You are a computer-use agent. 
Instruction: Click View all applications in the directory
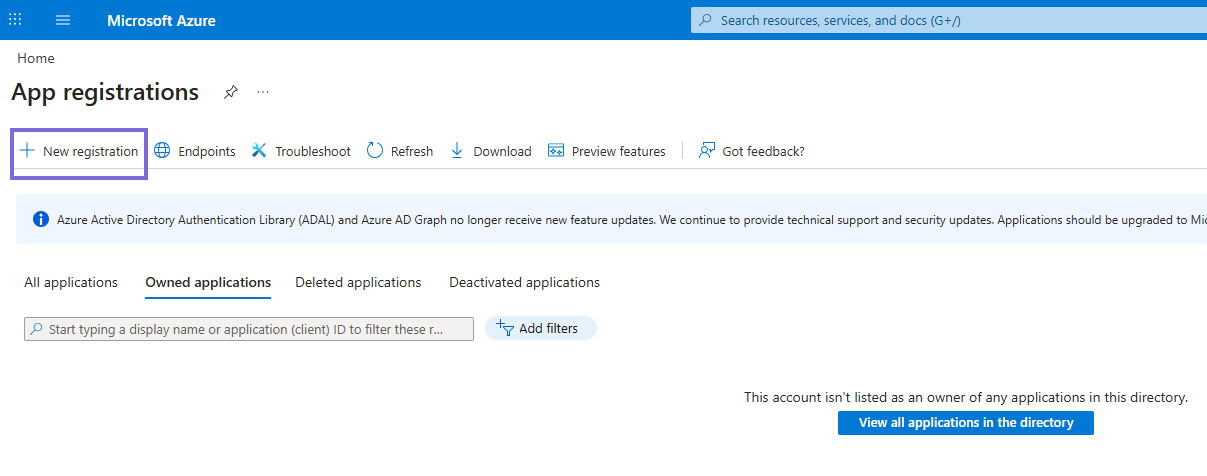(x=965, y=423)
